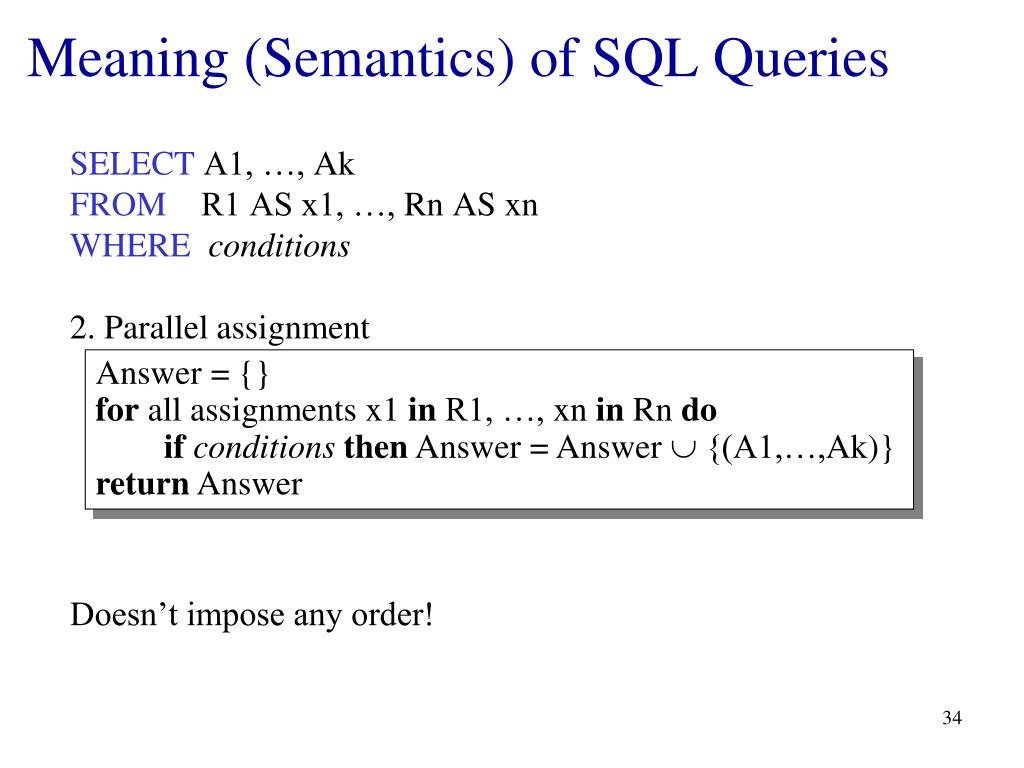Click the blue WHERE keyword

tap(130, 246)
